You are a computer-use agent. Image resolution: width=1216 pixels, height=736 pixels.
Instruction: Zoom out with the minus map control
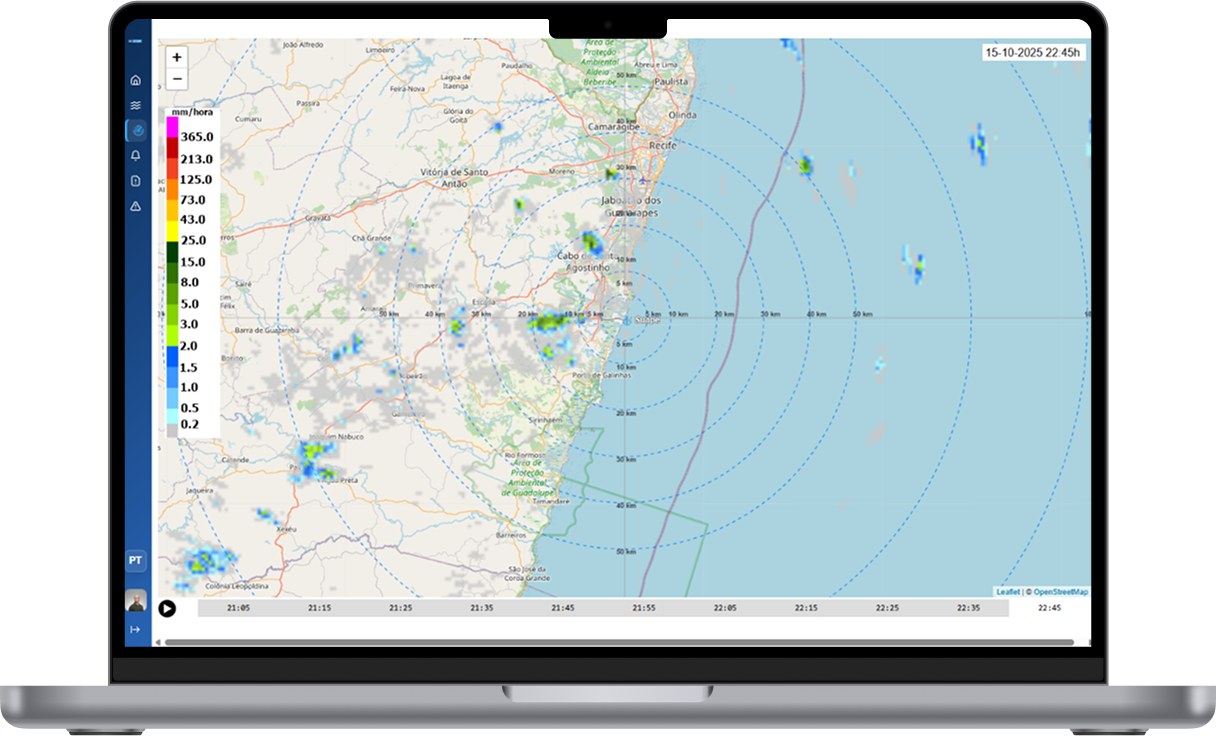pos(176,78)
